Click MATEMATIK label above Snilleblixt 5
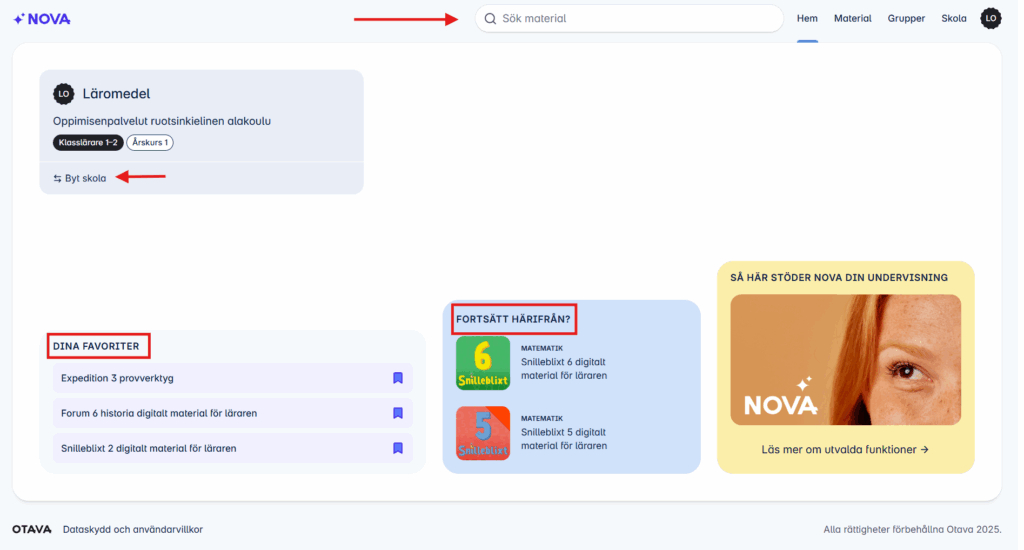Image resolution: width=1024 pixels, height=550 pixels. pos(541,418)
